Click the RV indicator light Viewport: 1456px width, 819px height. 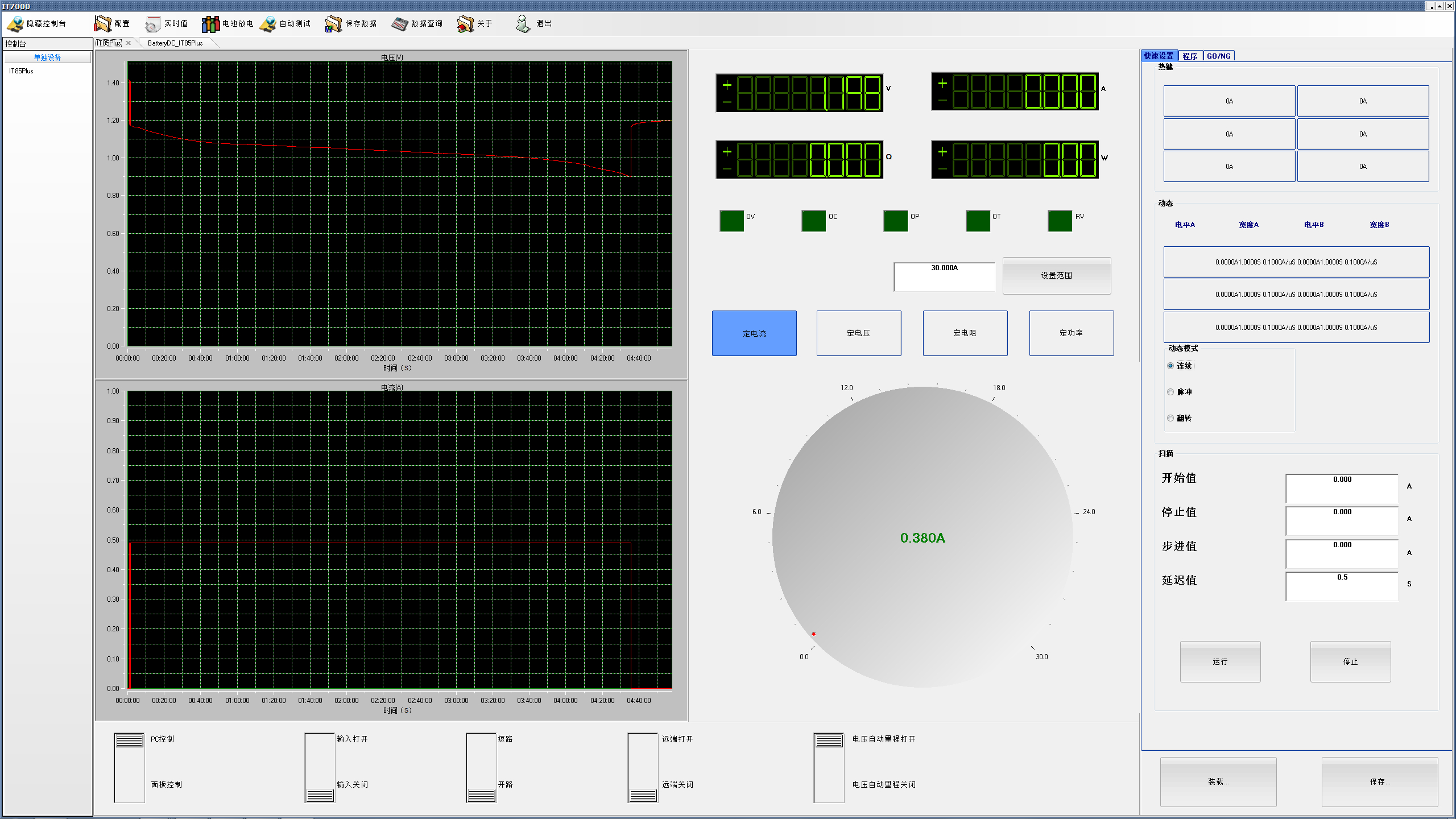pos(1060,221)
